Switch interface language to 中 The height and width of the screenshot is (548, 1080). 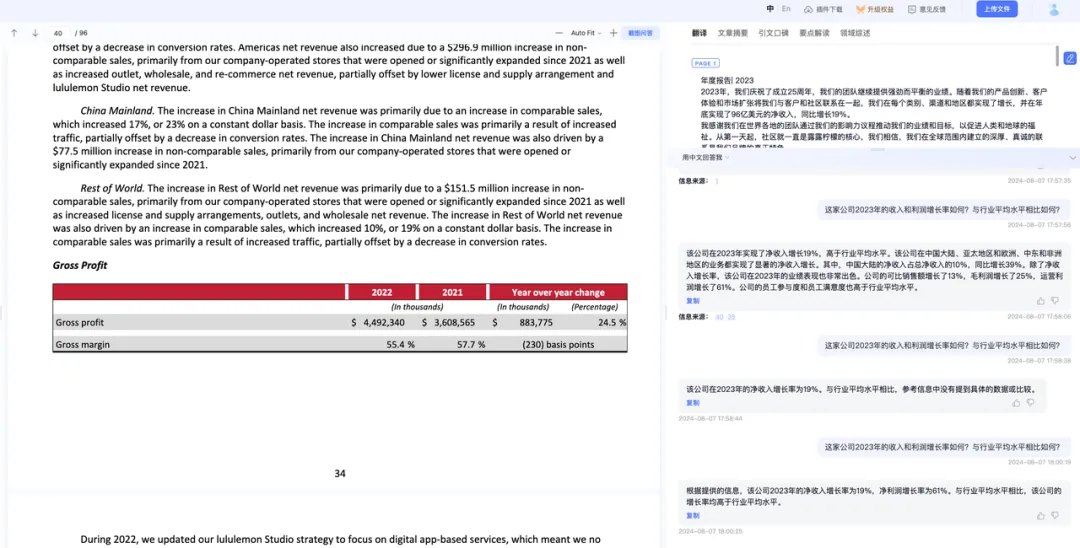point(770,9)
